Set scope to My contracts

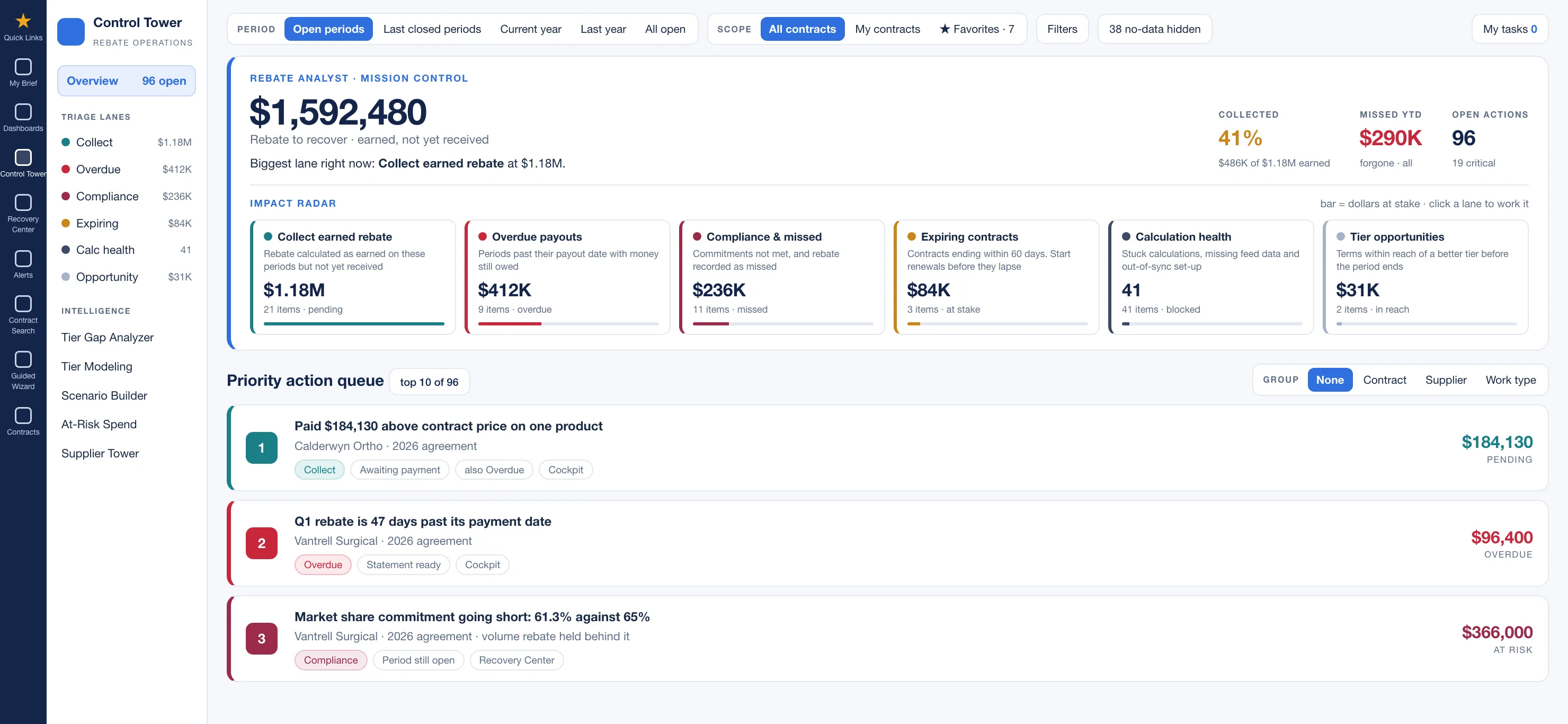click(x=887, y=29)
